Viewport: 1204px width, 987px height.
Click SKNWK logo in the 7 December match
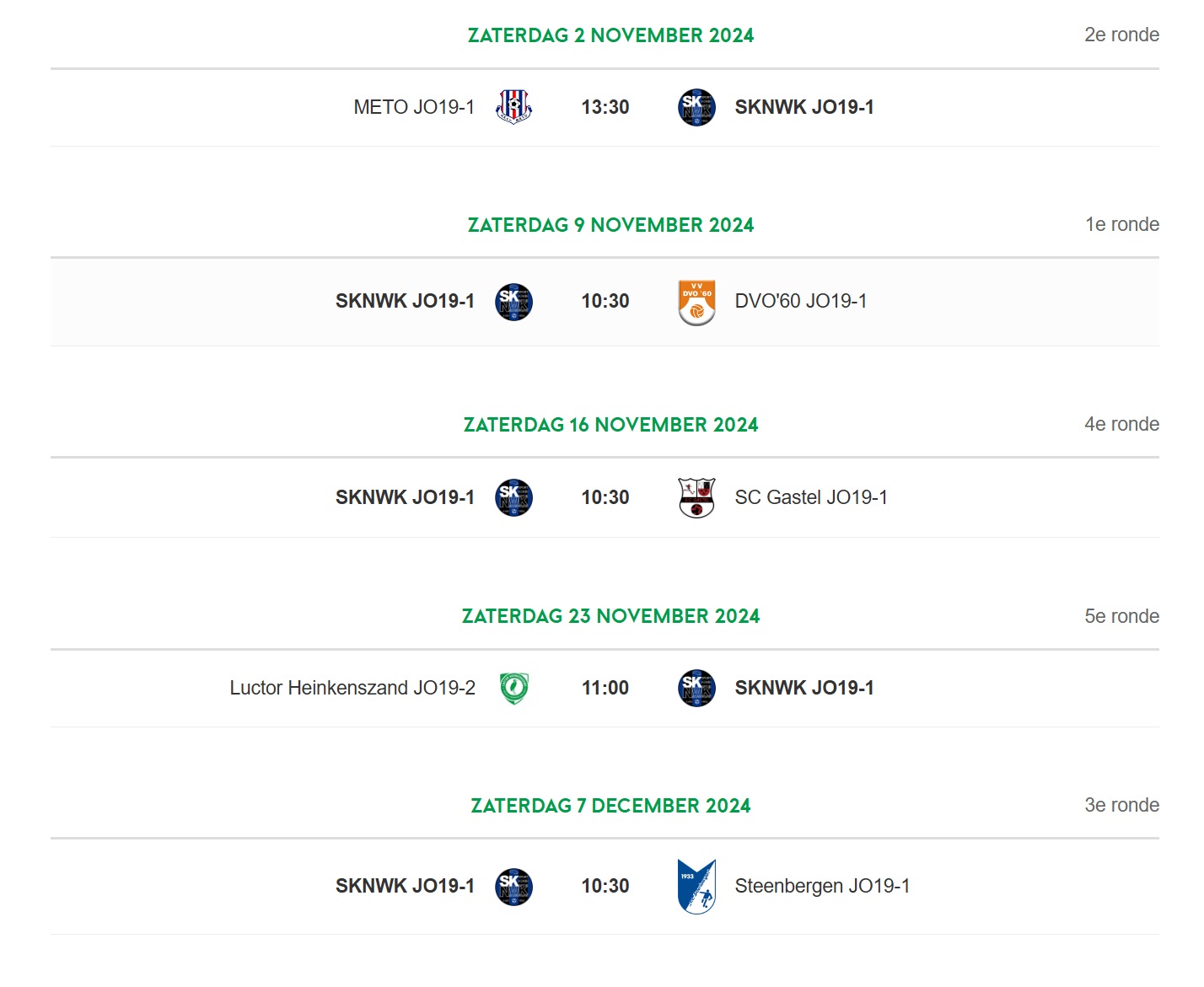tap(513, 887)
